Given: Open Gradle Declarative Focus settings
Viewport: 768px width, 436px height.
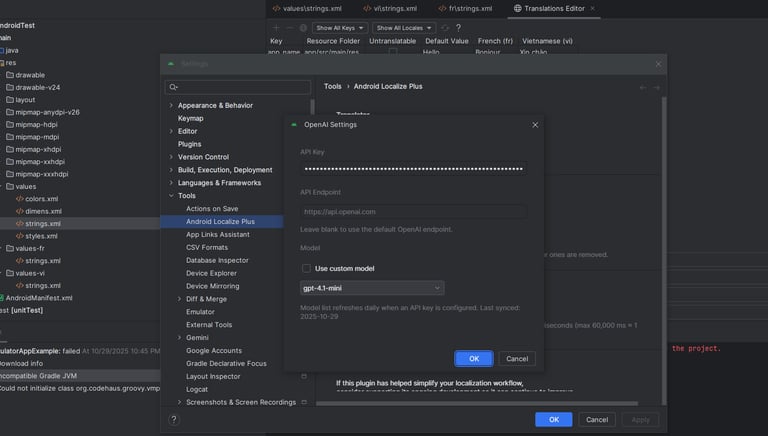Looking at the screenshot, I should (x=226, y=363).
